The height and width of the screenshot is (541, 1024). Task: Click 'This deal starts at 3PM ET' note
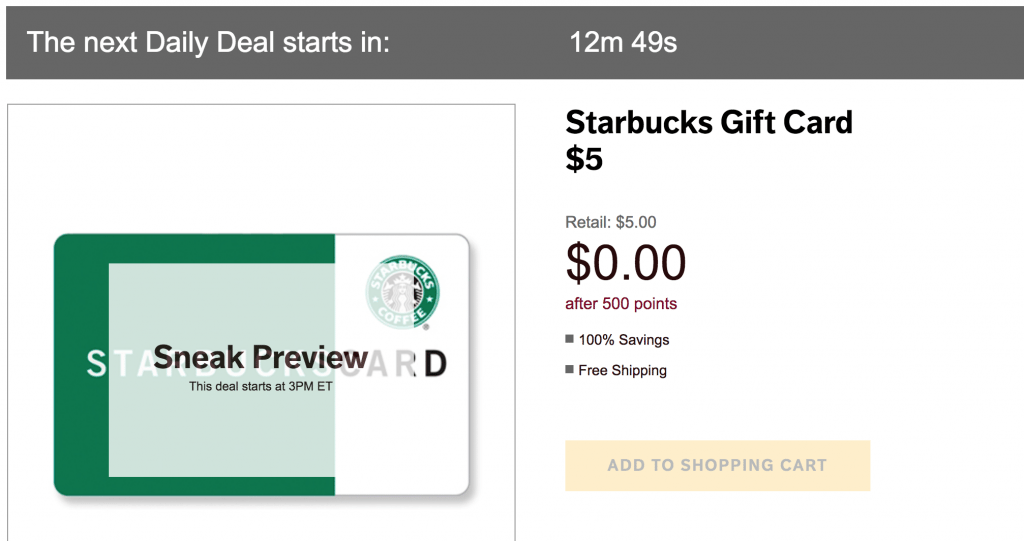261,387
